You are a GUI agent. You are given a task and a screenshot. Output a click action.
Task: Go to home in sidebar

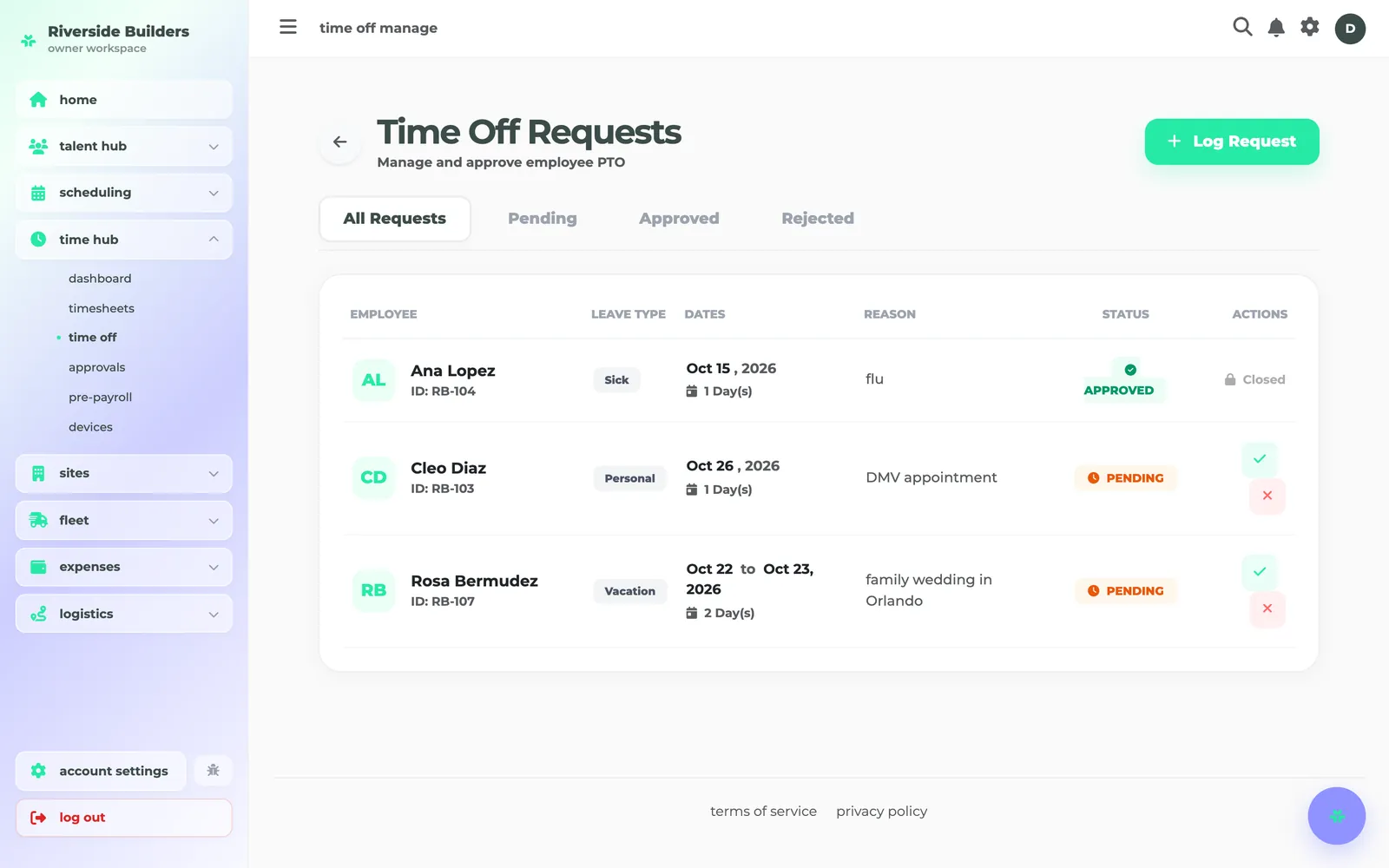coord(124,100)
